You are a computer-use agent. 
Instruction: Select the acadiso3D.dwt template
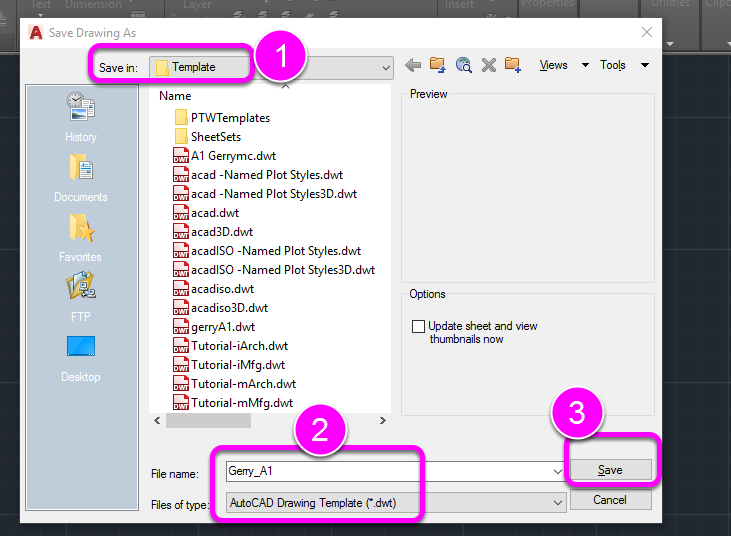pyautogui.click(x=220, y=308)
